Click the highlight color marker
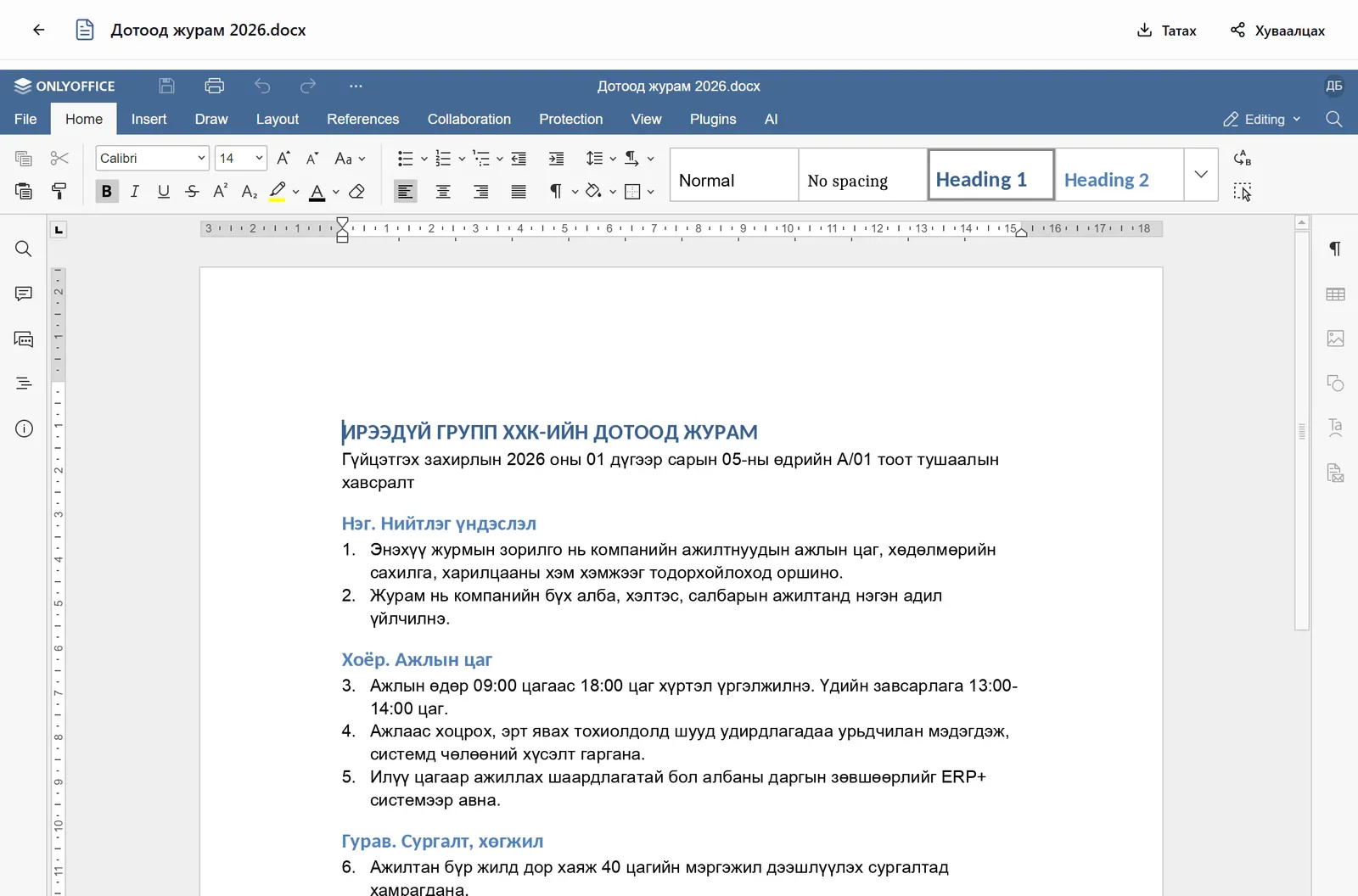Image resolution: width=1358 pixels, height=896 pixels. [x=278, y=192]
